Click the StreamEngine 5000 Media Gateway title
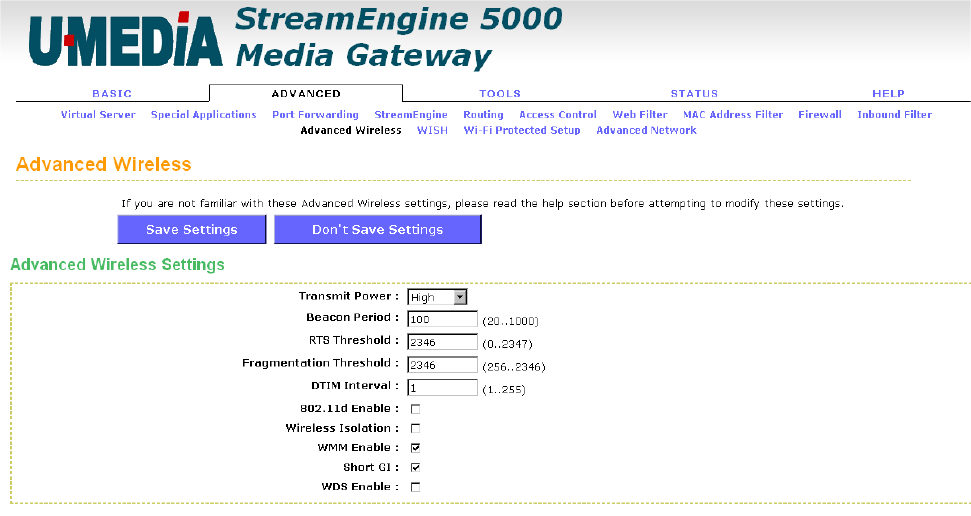The height and width of the screenshot is (516, 971). (x=398, y=37)
